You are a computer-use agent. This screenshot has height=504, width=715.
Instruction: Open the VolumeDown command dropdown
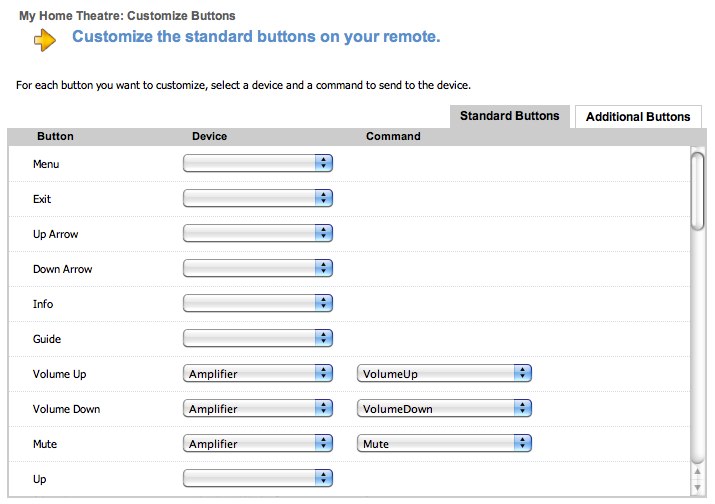444,408
